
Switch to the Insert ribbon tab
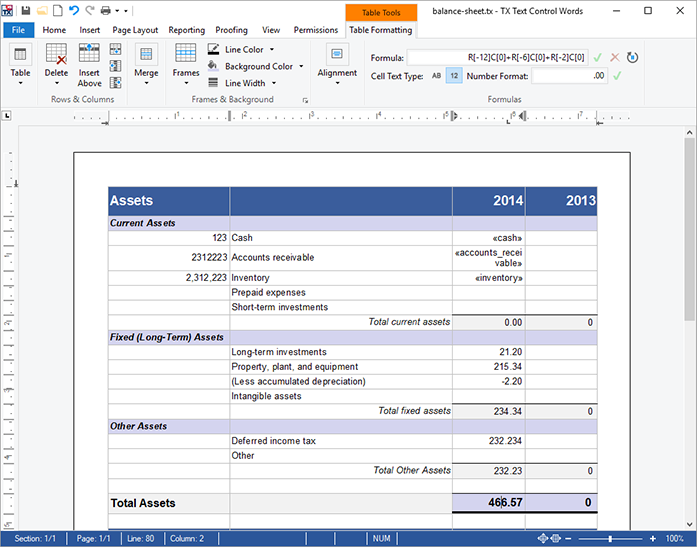tap(89, 30)
